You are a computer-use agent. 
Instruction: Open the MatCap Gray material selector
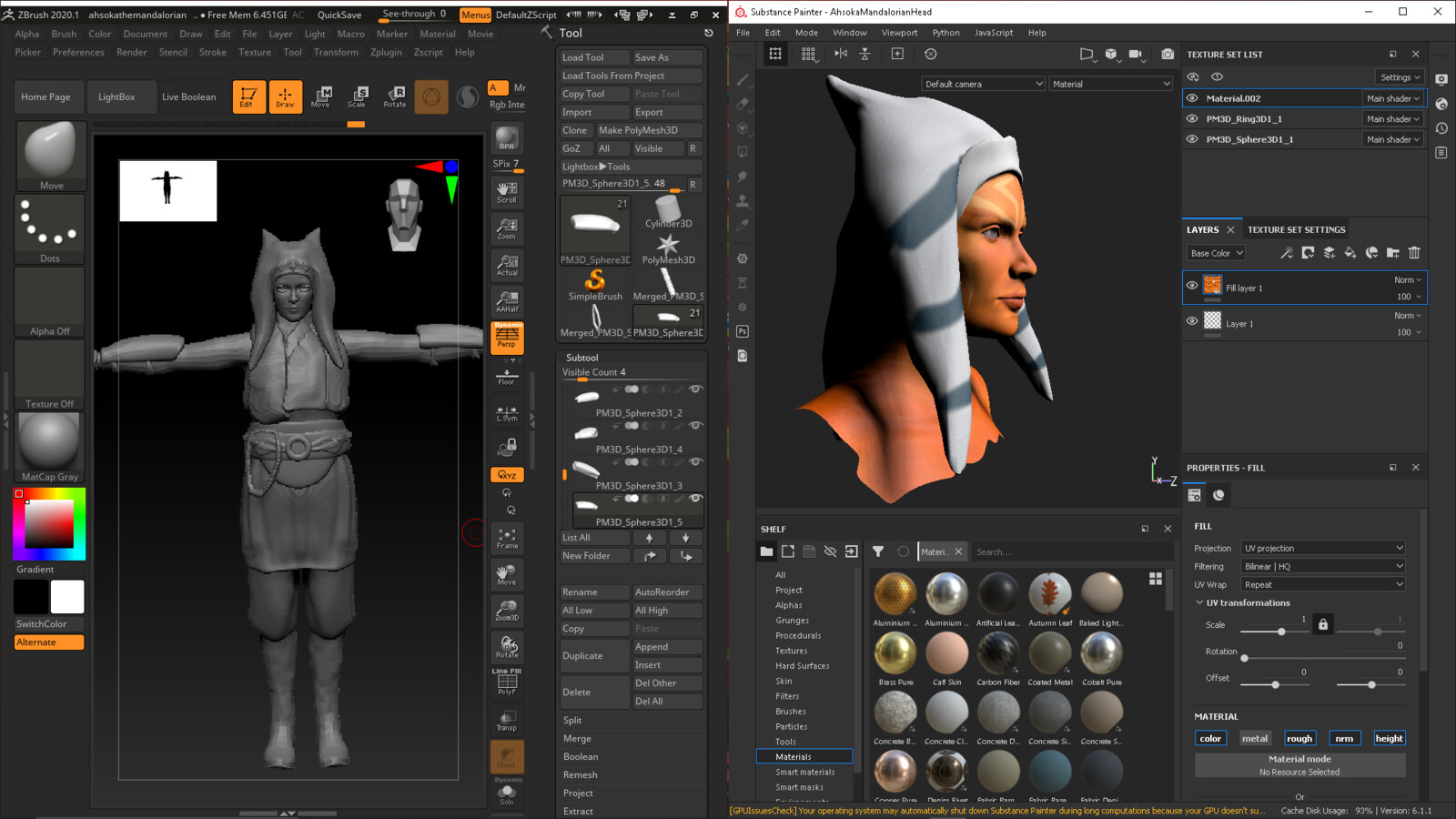[x=51, y=448]
